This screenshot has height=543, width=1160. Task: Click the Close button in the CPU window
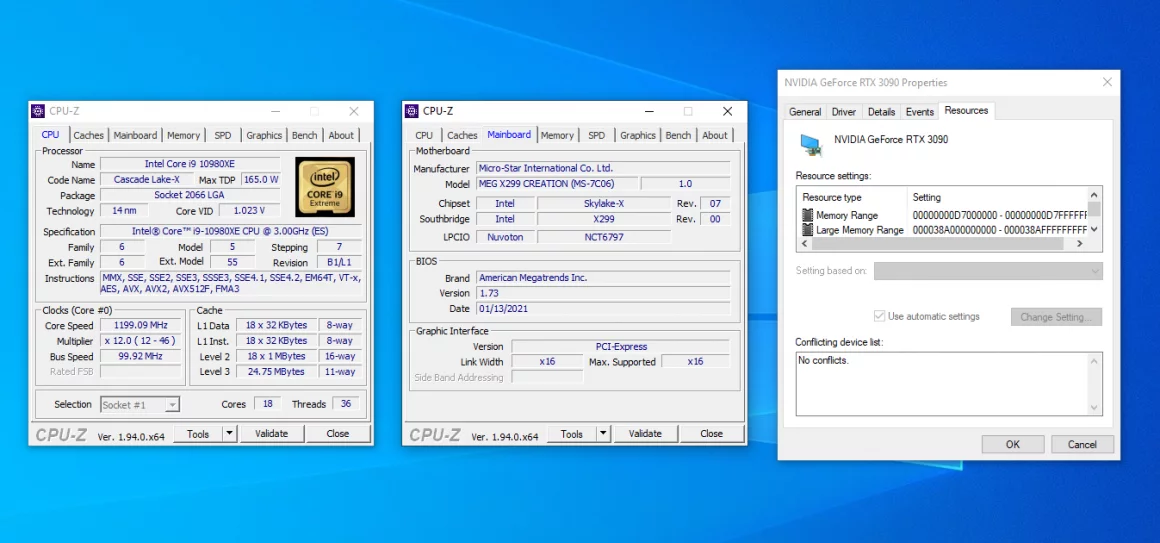[x=338, y=434]
